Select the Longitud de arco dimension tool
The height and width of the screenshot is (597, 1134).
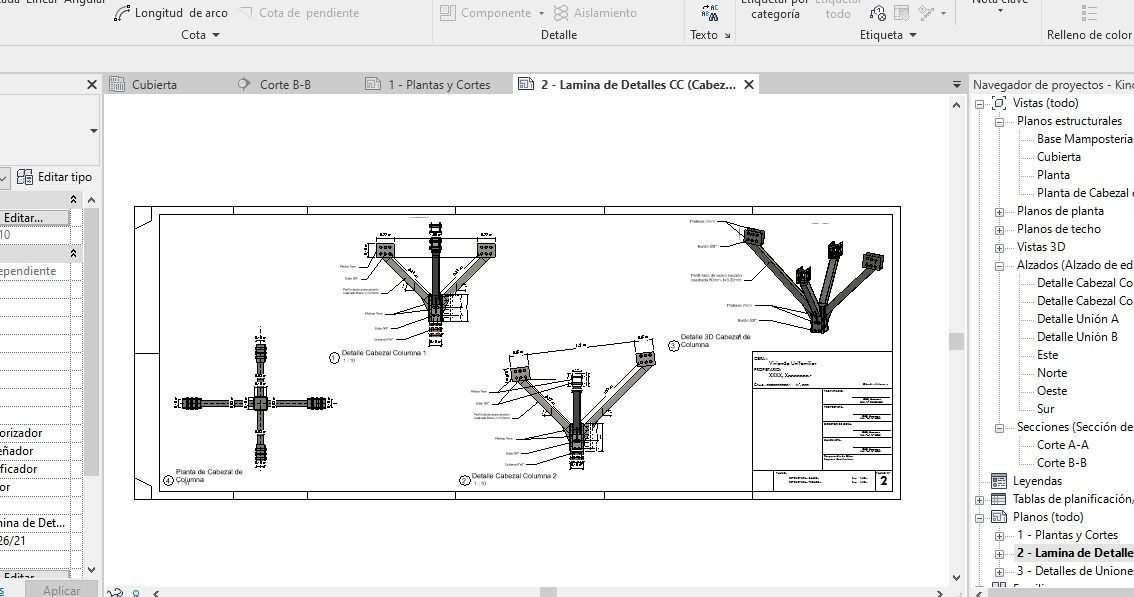pos(171,13)
